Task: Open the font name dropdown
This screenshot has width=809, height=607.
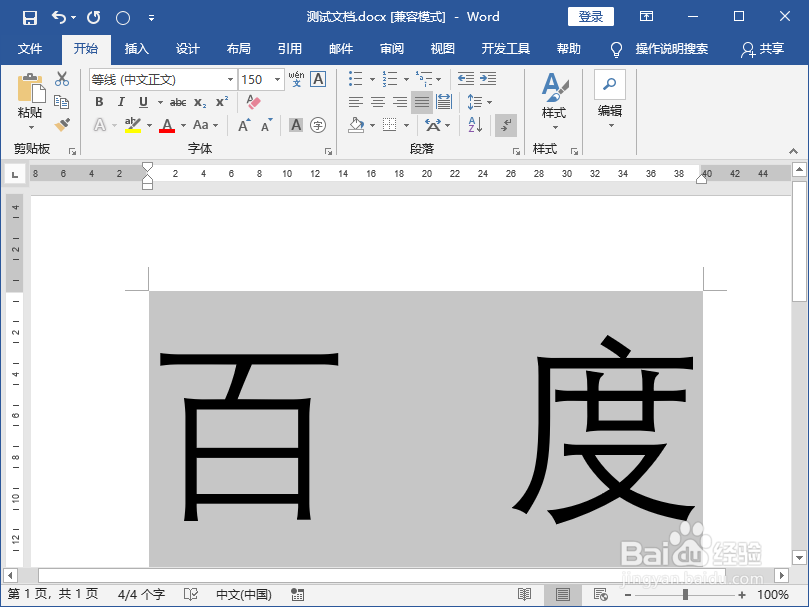Action: click(230, 79)
